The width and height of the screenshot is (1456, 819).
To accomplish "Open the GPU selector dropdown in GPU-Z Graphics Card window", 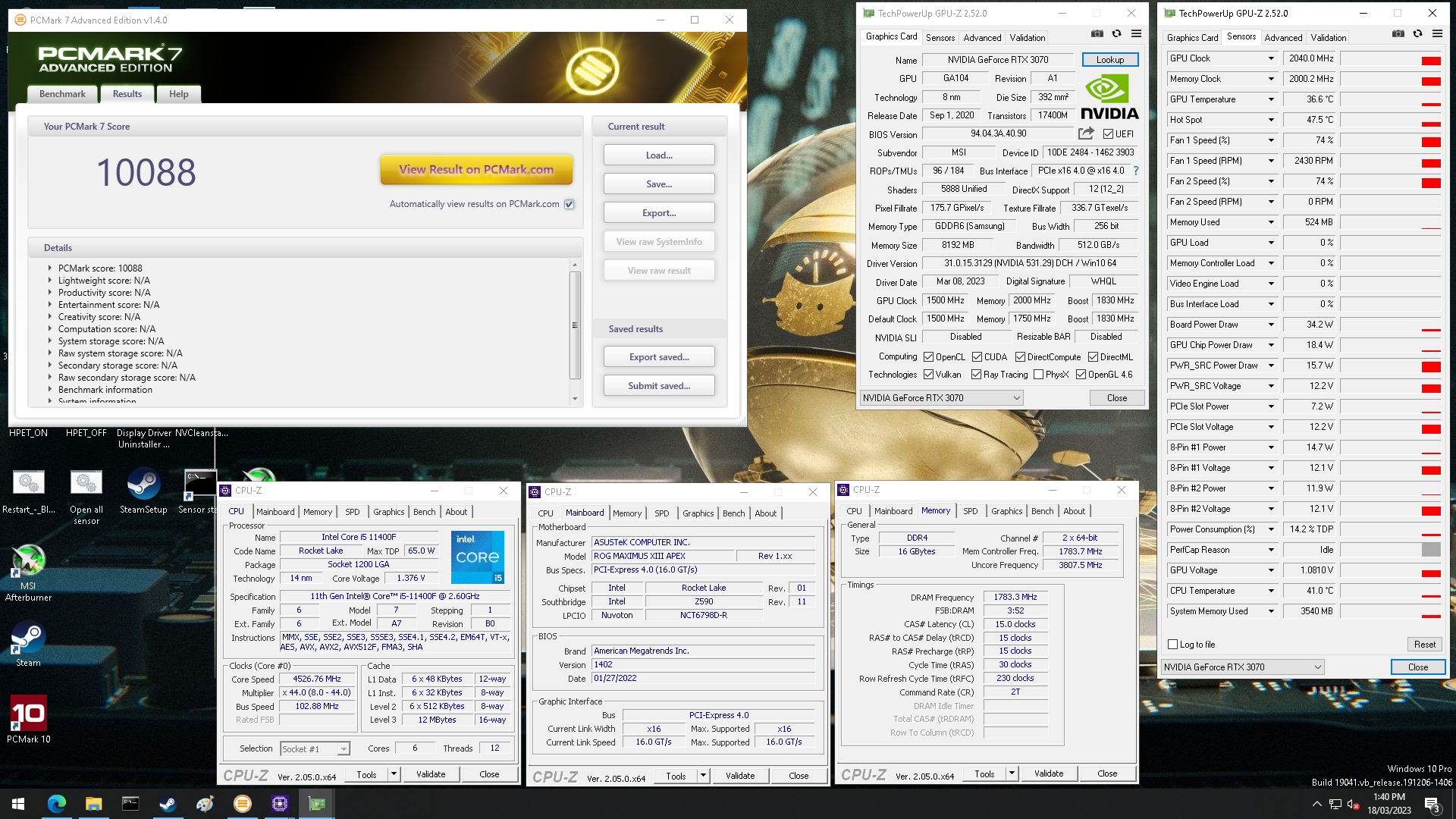I will click(942, 397).
